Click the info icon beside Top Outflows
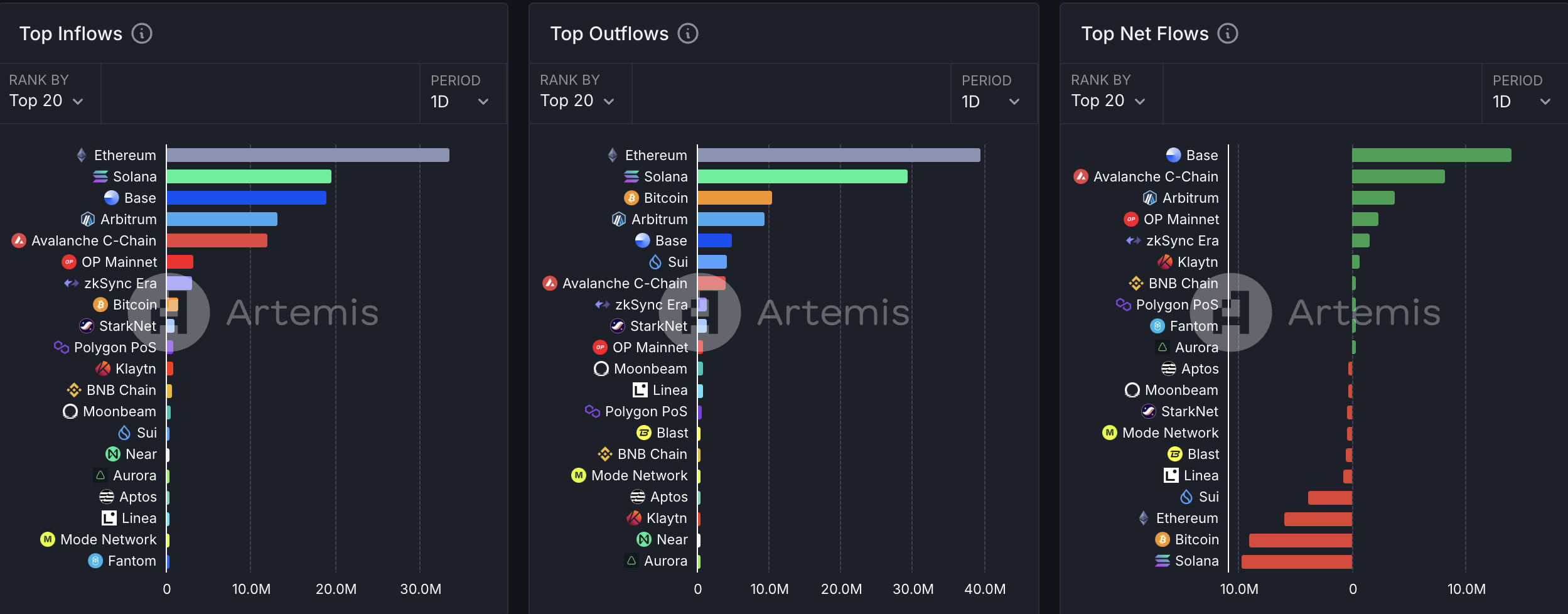The image size is (1568, 614). pos(688,33)
